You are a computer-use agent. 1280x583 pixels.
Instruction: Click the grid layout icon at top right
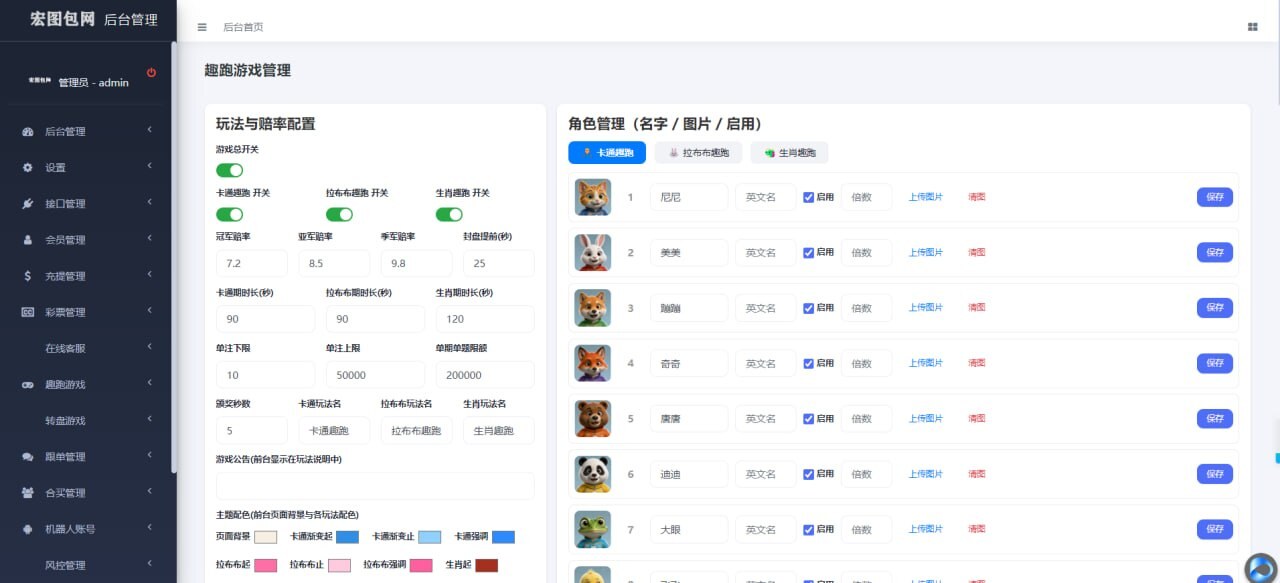[x=1253, y=27]
